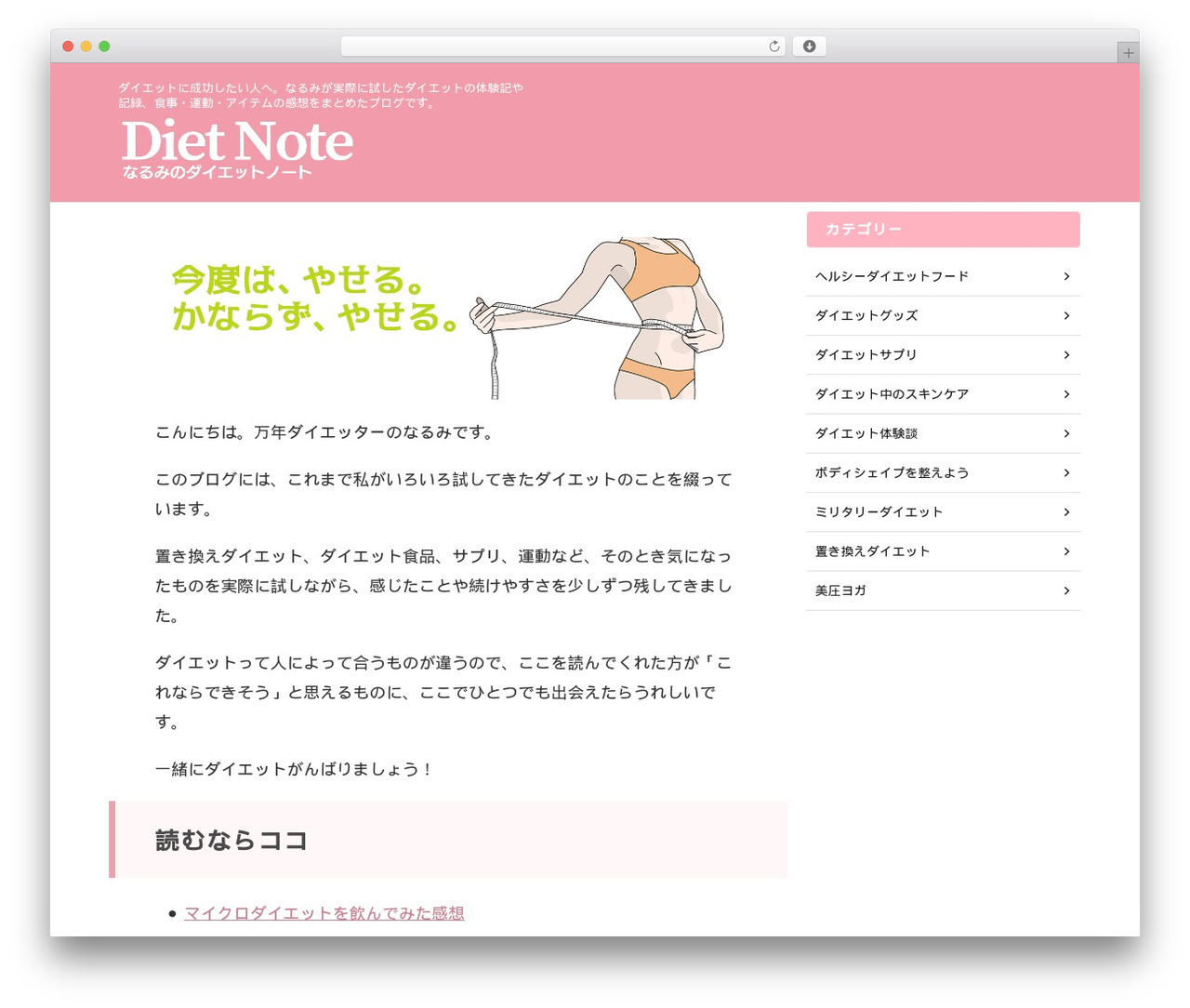Select the ダイエット体験談 category link

943,433
